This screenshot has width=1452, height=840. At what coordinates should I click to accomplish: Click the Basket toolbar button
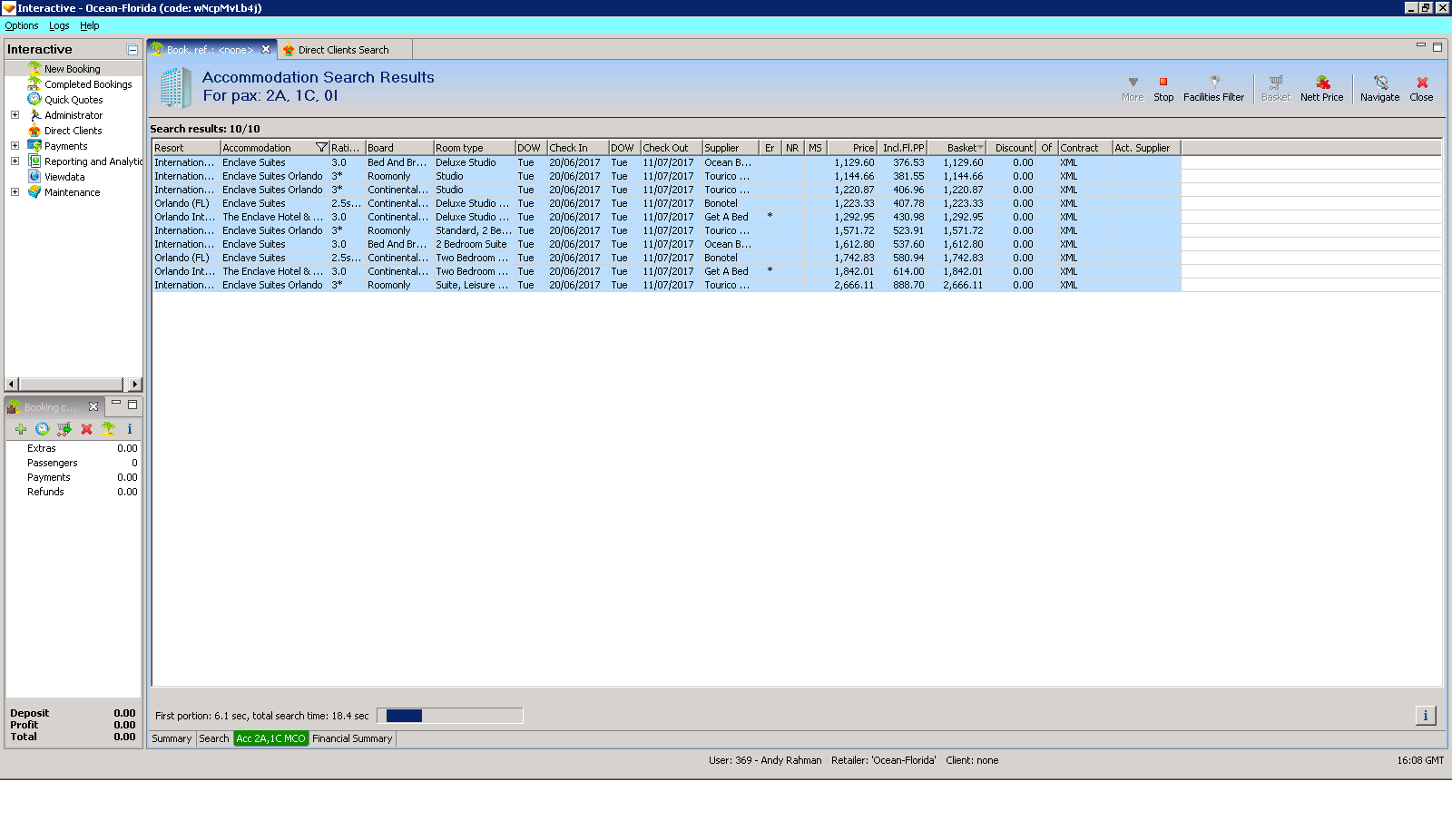(x=1275, y=88)
